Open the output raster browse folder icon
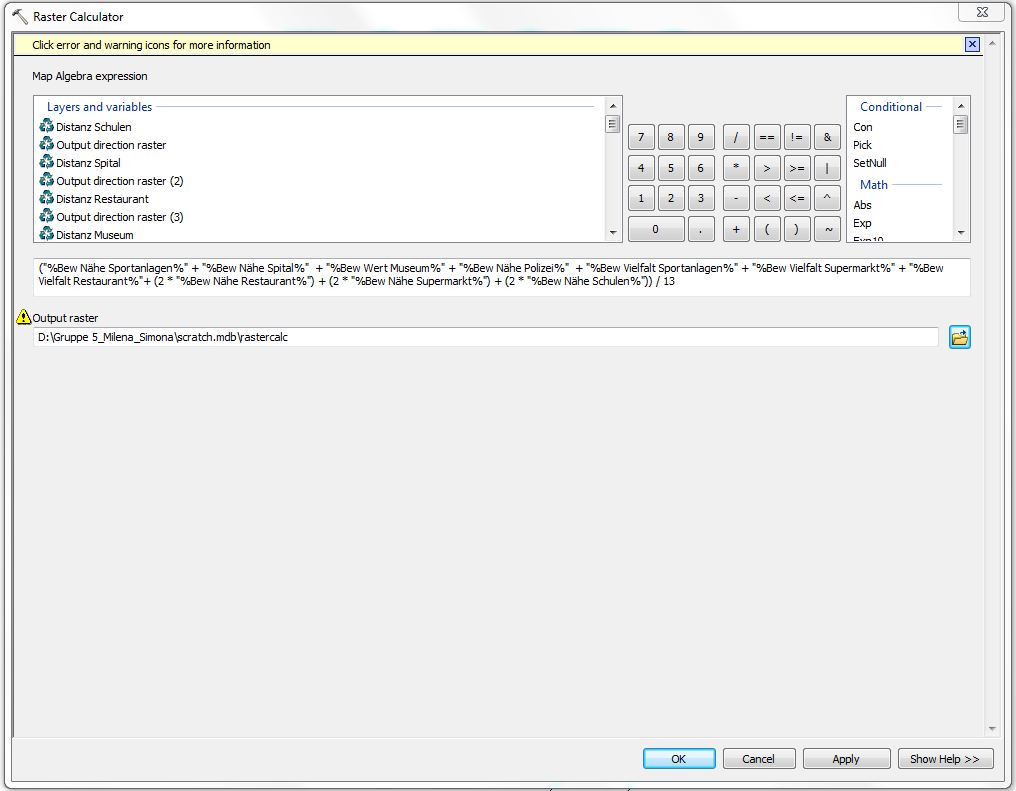The image size is (1016, 791). [x=959, y=337]
